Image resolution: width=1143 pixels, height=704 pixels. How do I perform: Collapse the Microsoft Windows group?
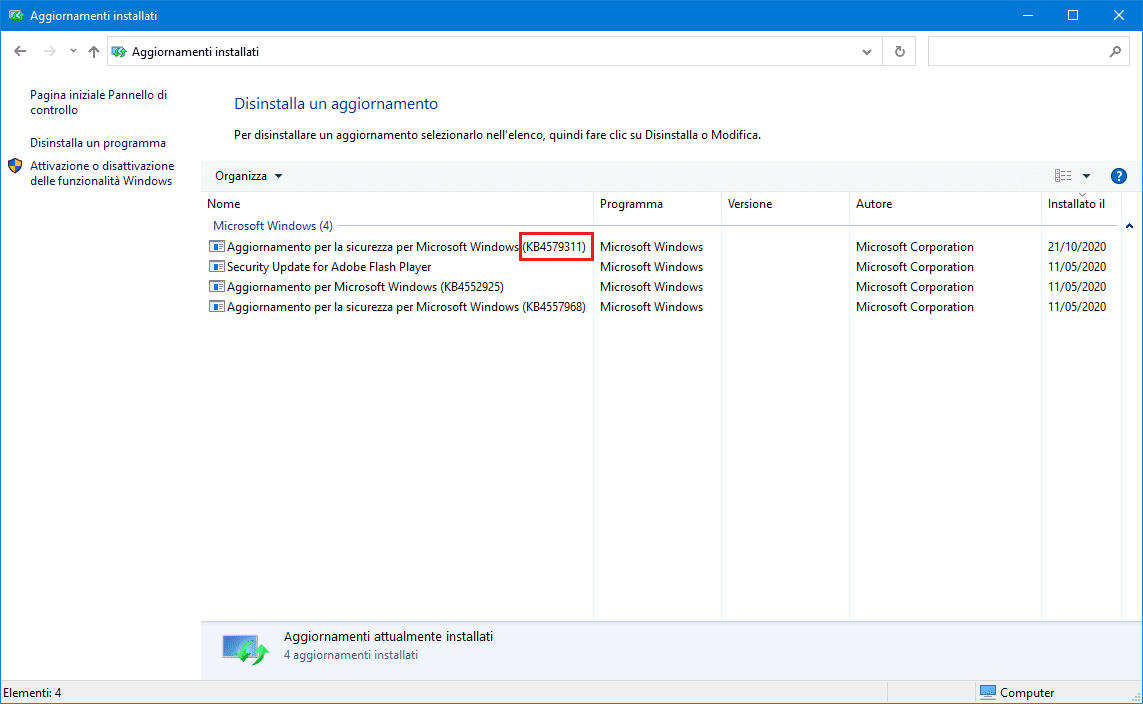click(x=1129, y=226)
